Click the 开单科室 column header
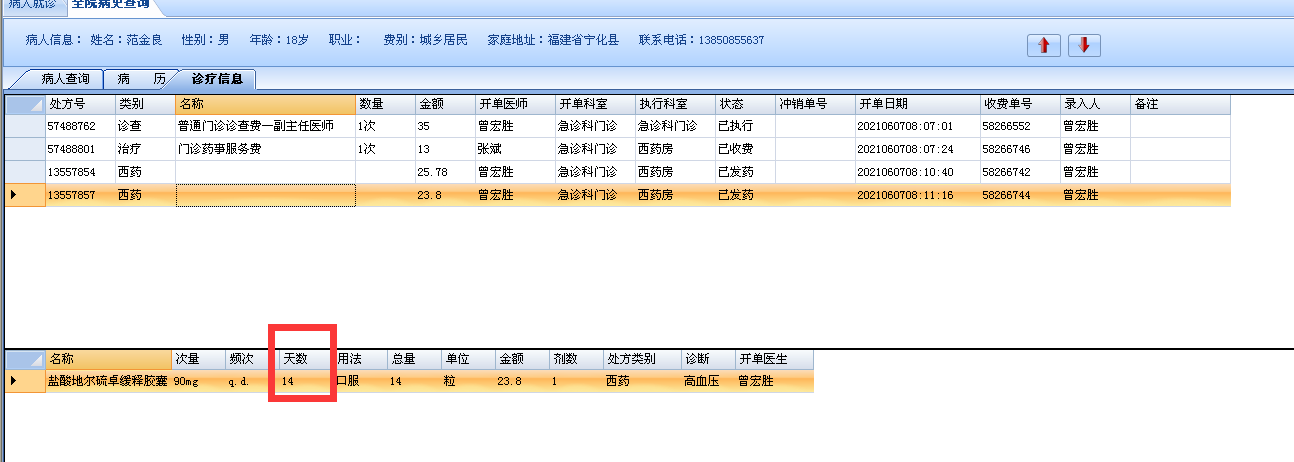Image resolution: width=1294 pixels, height=462 pixels. pos(595,104)
